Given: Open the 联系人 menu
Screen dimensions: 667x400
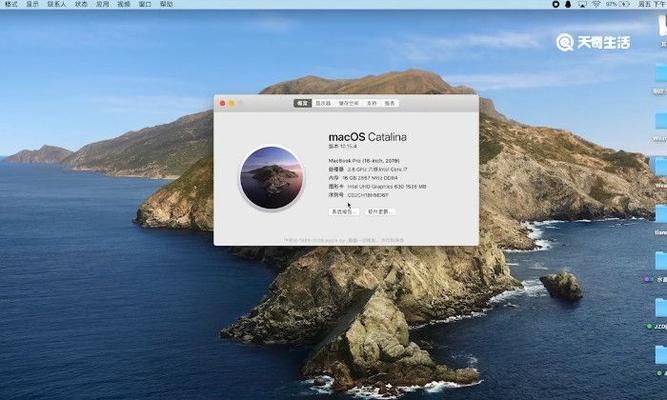Looking at the screenshot, I should [x=57, y=4].
